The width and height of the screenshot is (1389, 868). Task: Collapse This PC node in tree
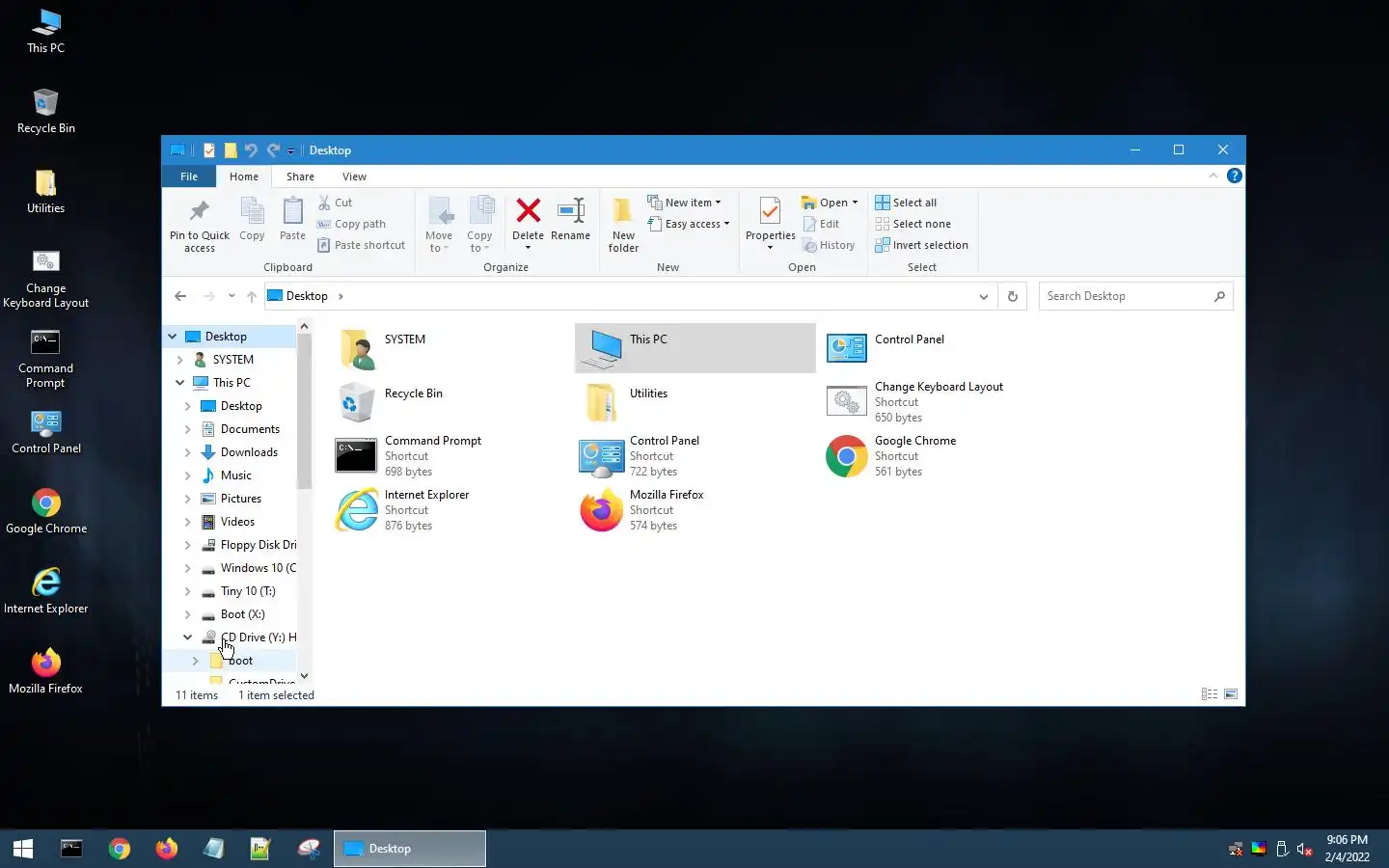point(179,383)
